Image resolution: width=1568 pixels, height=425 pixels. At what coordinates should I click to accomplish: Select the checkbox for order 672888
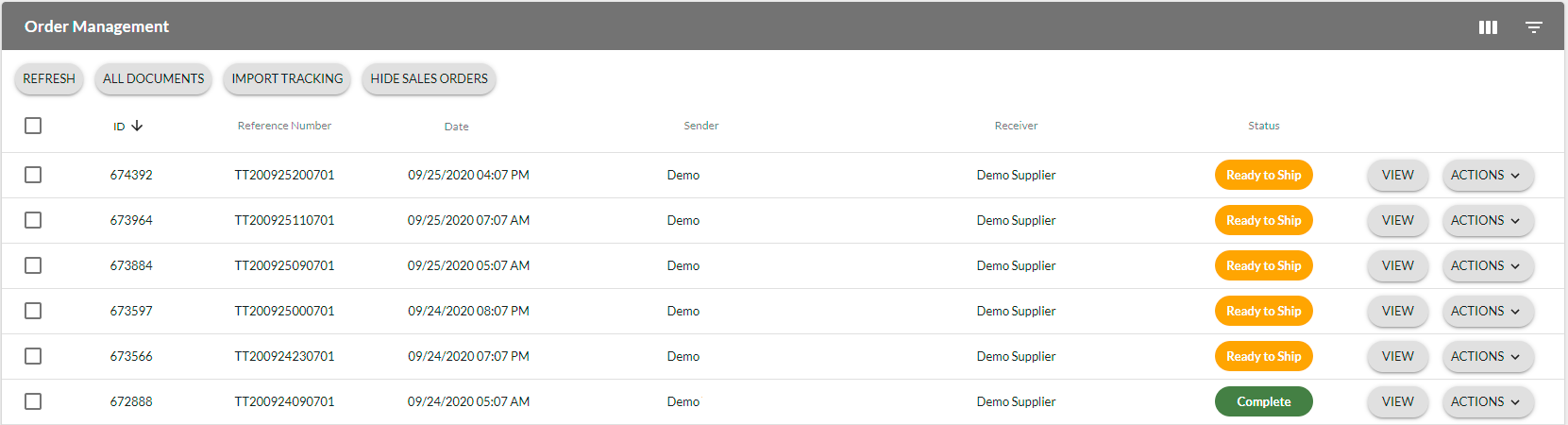point(33,401)
